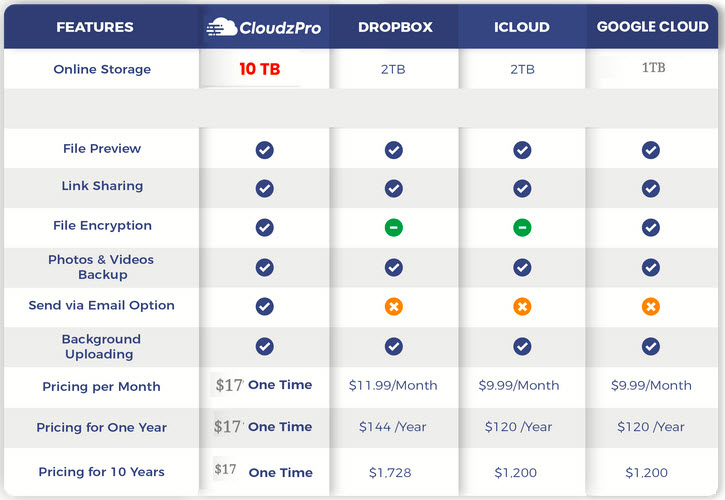This screenshot has height=500, width=725.
Task: Click the Photos & Videos Backup label
Action: click(x=101, y=267)
